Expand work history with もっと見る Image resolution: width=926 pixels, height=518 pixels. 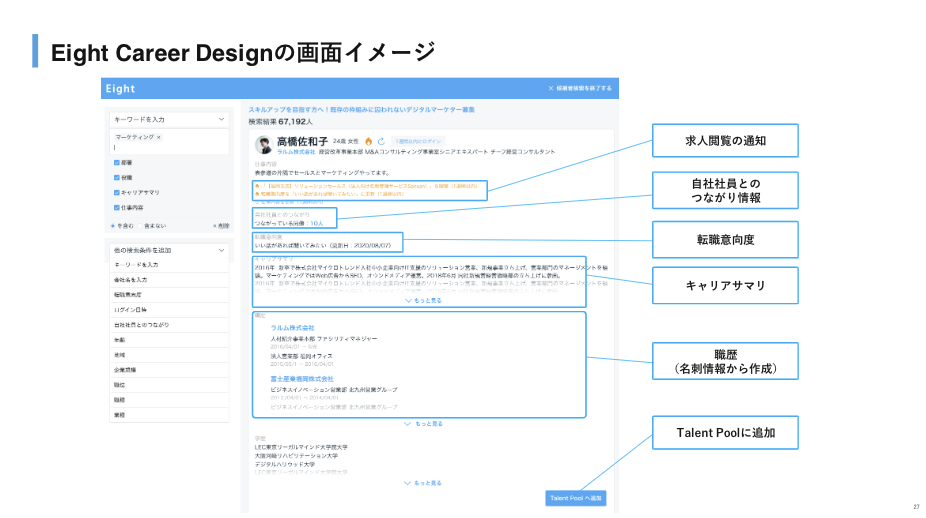click(x=423, y=424)
